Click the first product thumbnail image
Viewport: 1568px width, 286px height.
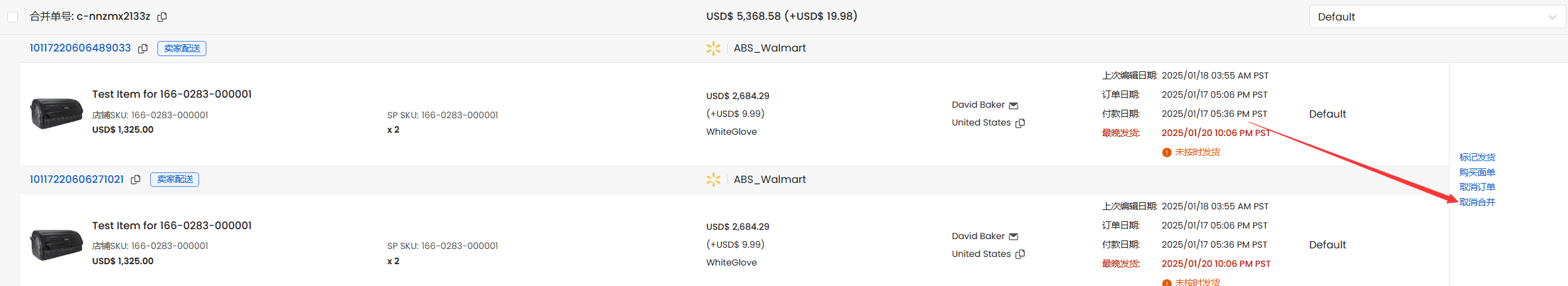coord(56,113)
